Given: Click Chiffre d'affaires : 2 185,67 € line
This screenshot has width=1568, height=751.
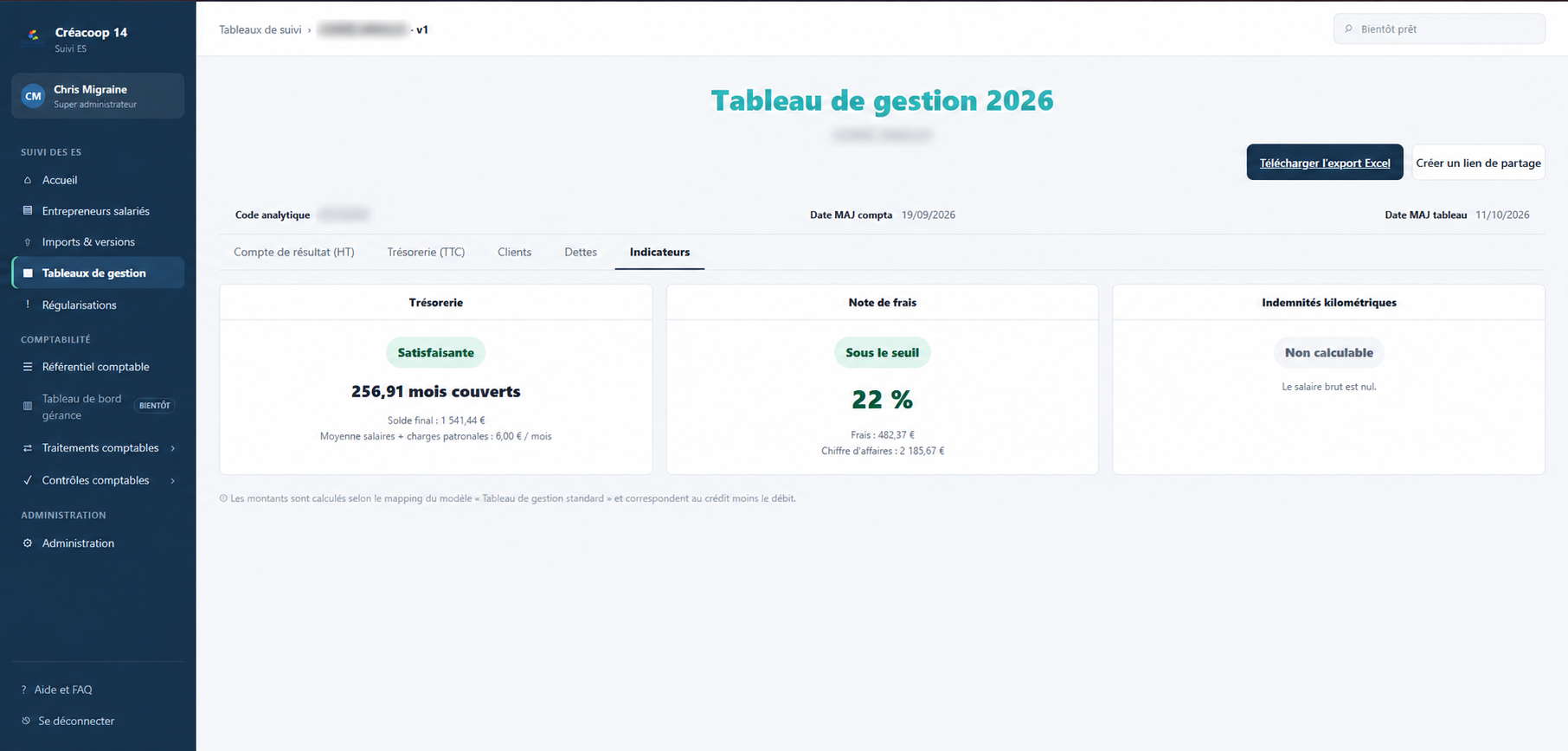Looking at the screenshot, I should (883, 451).
